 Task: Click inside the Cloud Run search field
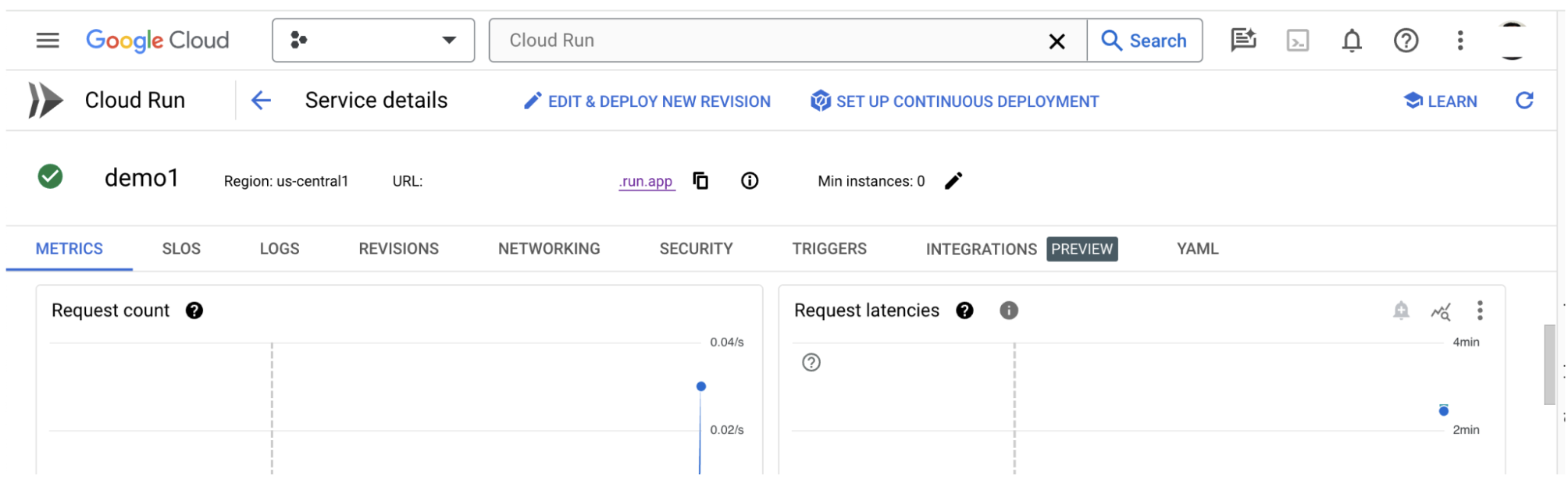(x=765, y=41)
